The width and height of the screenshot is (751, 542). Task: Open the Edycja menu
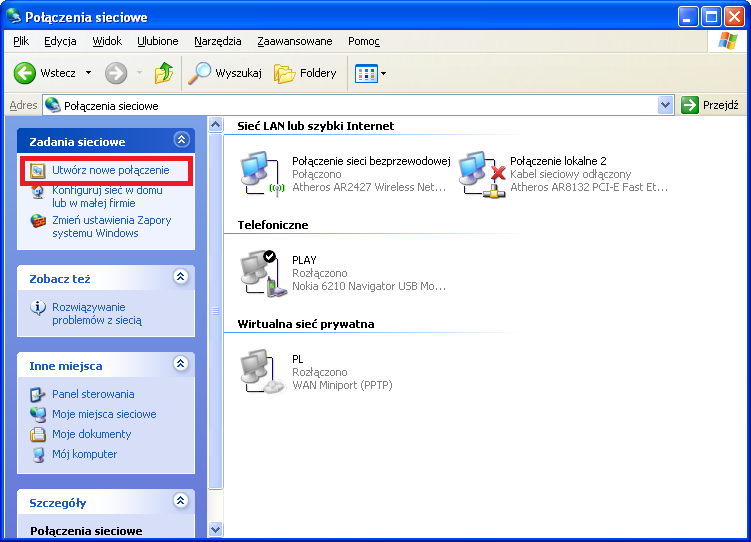[60, 41]
